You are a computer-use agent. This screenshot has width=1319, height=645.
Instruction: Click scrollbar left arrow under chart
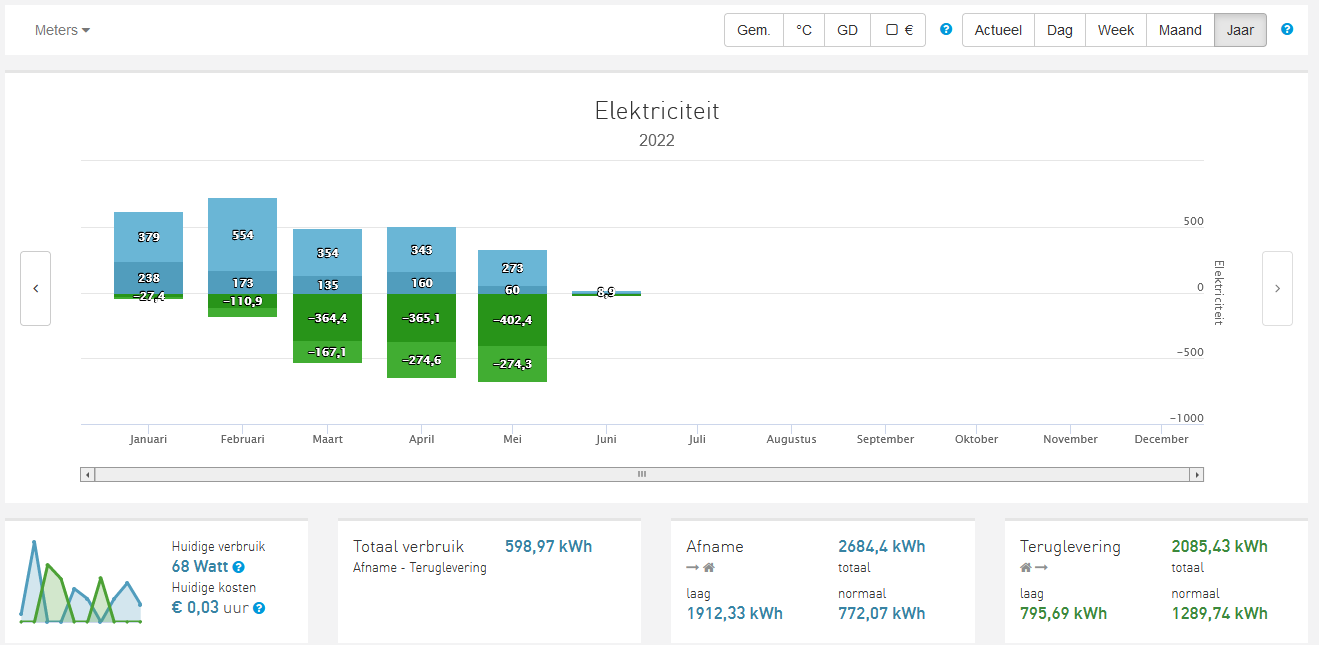(88, 474)
